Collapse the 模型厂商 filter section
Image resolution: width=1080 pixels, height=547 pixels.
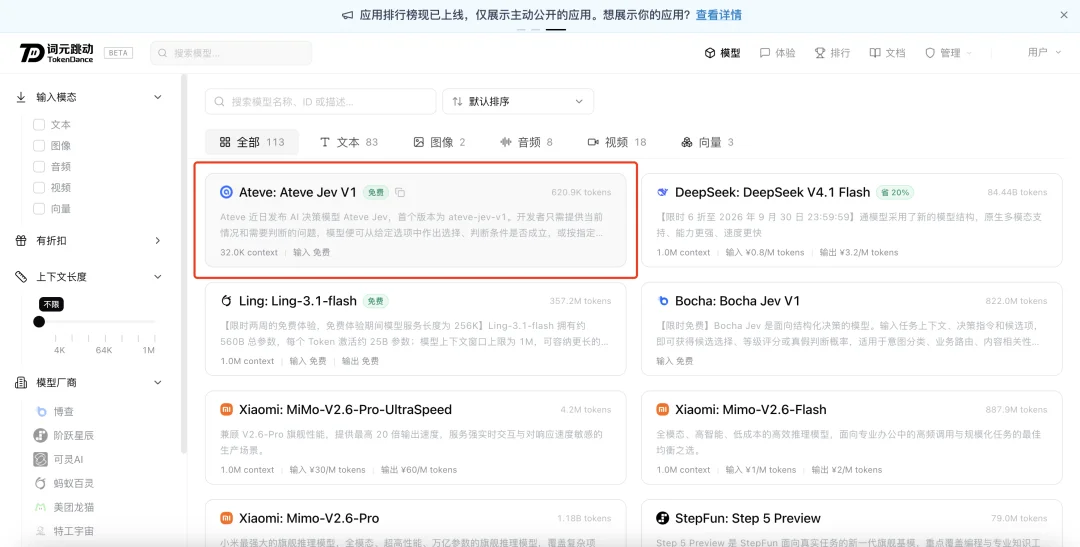tap(158, 382)
